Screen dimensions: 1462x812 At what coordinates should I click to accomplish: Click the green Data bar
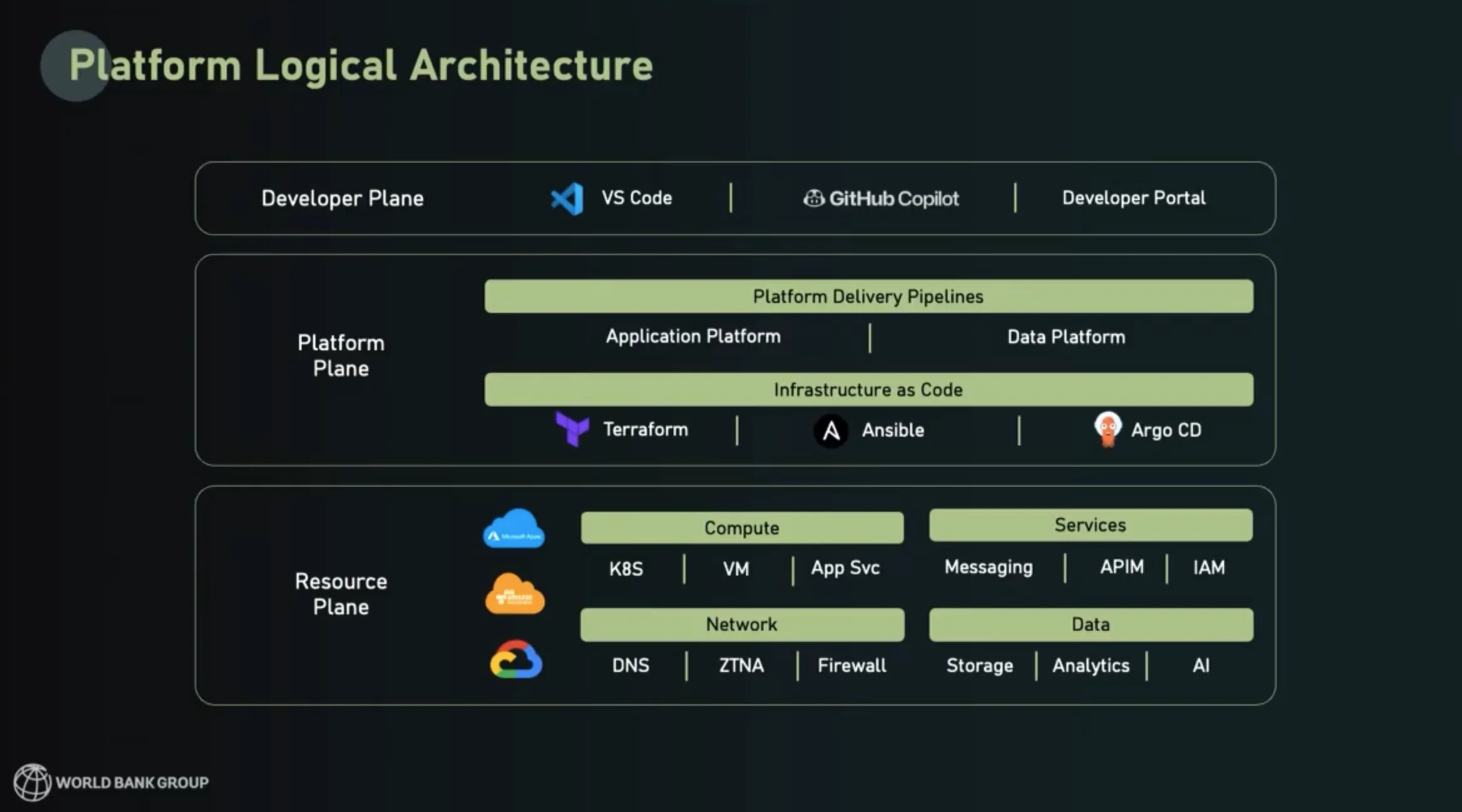pos(1090,624)
